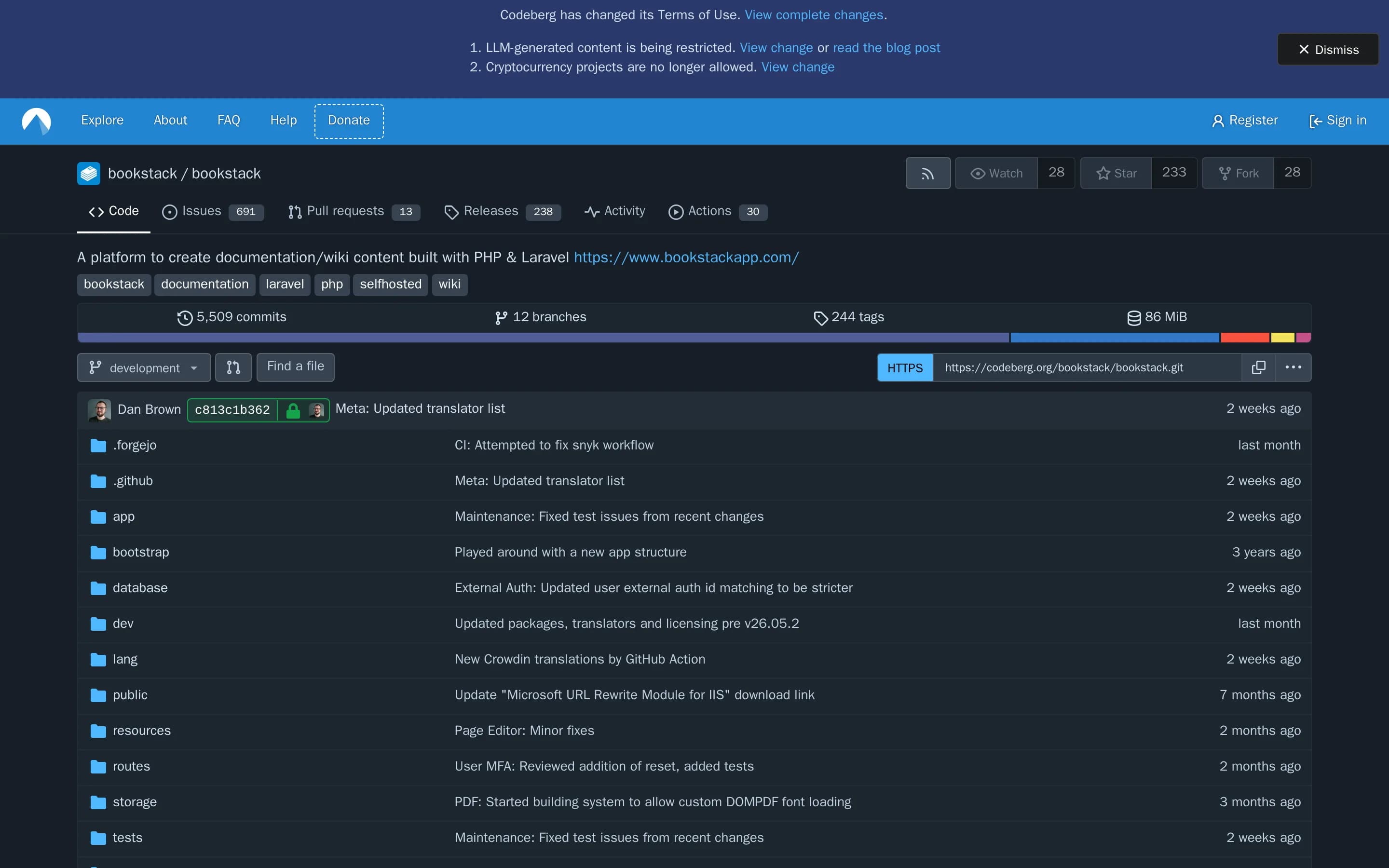Click the red language bar segment
The width and height of the screenshot is (1389, 868).
tap(1245, 338)
